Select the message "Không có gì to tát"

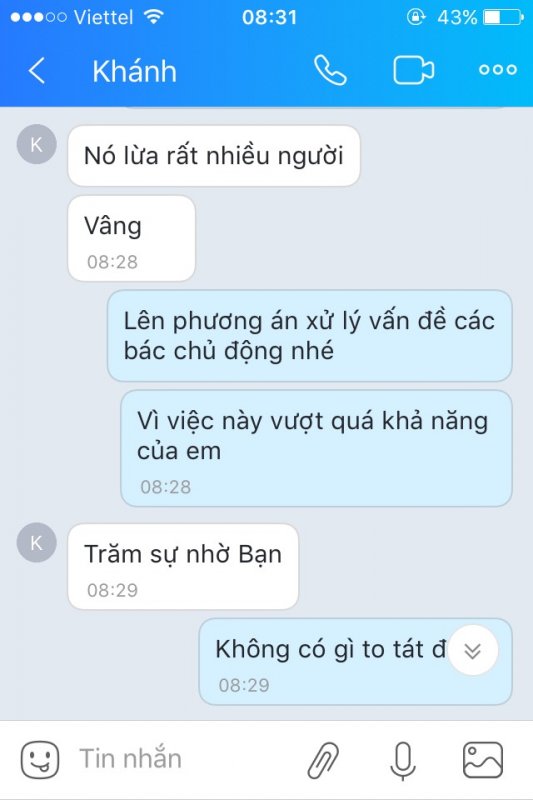[355, 662]
